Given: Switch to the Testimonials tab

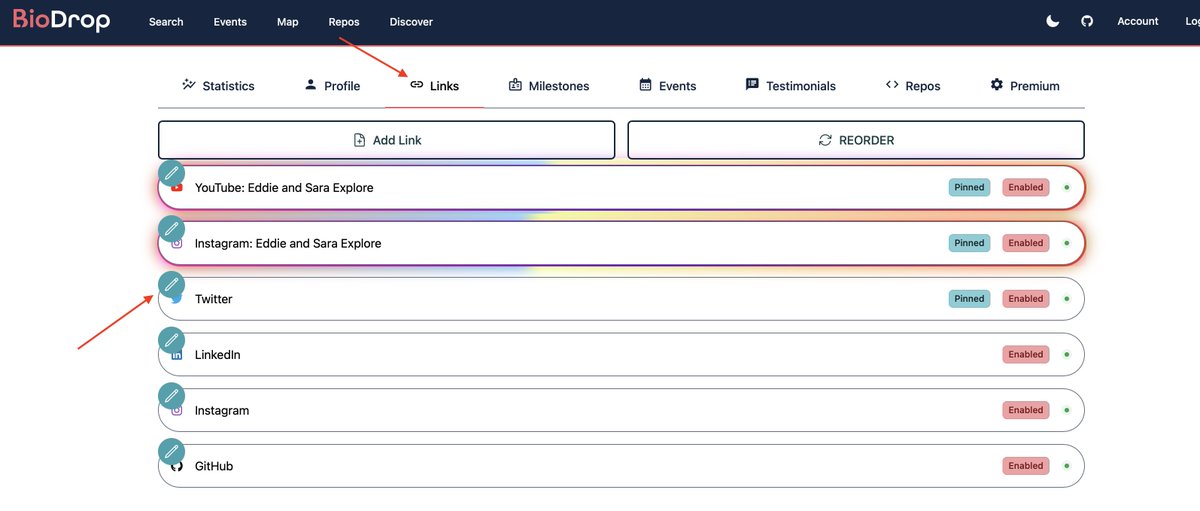Looking at the screenshot, I should point(791,86).
